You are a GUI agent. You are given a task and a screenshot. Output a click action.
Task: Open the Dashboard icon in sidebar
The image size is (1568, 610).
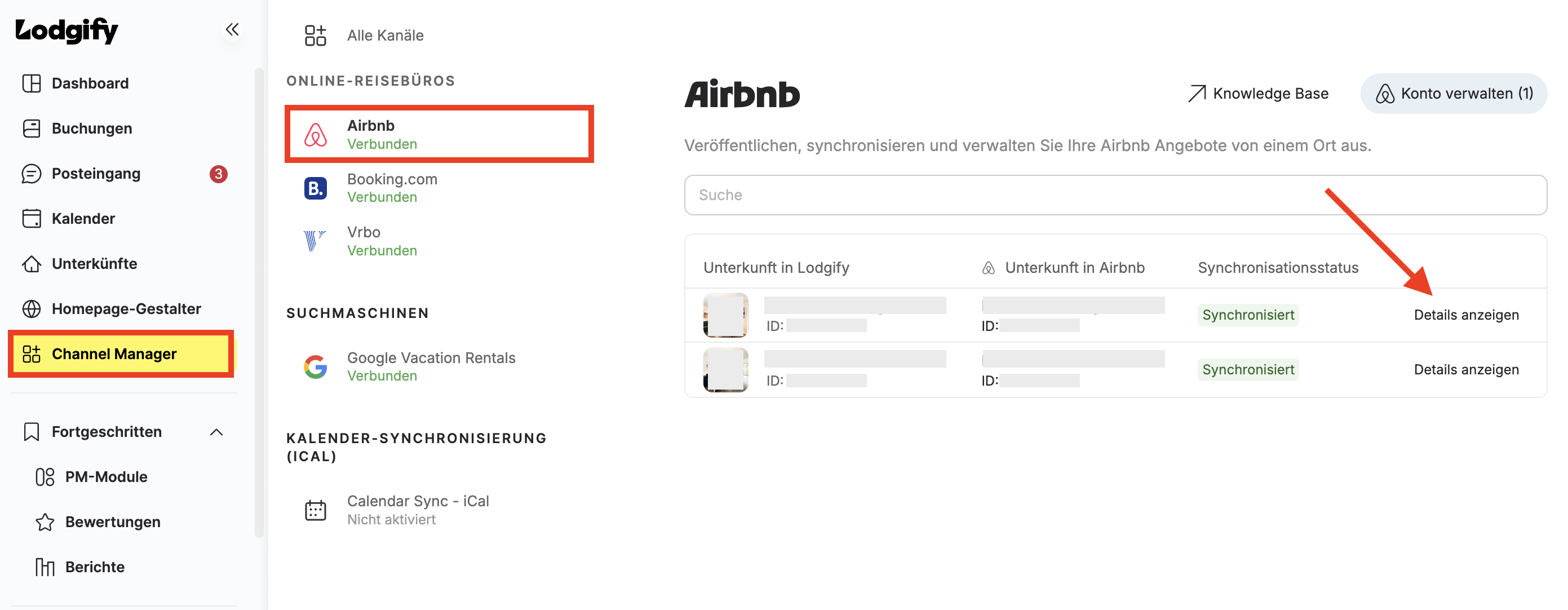(x=31, y=83)
